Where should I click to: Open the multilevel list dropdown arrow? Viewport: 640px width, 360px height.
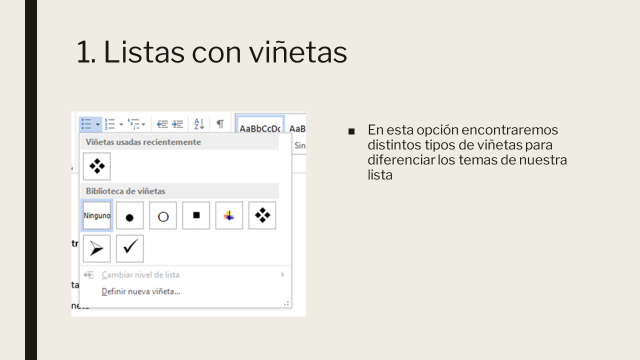pyautogui.click(x=143, y=124)
